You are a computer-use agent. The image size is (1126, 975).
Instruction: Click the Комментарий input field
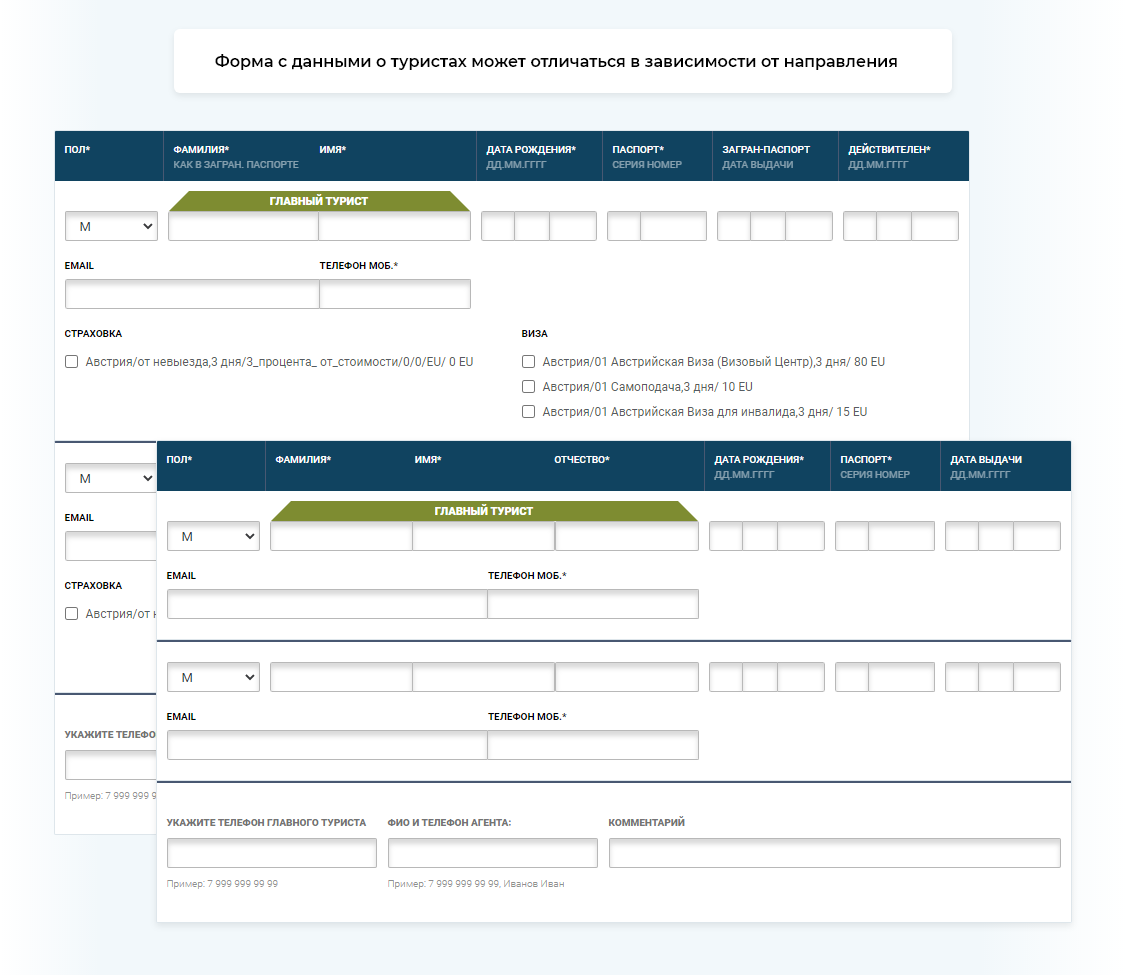(x=834, y=853)
